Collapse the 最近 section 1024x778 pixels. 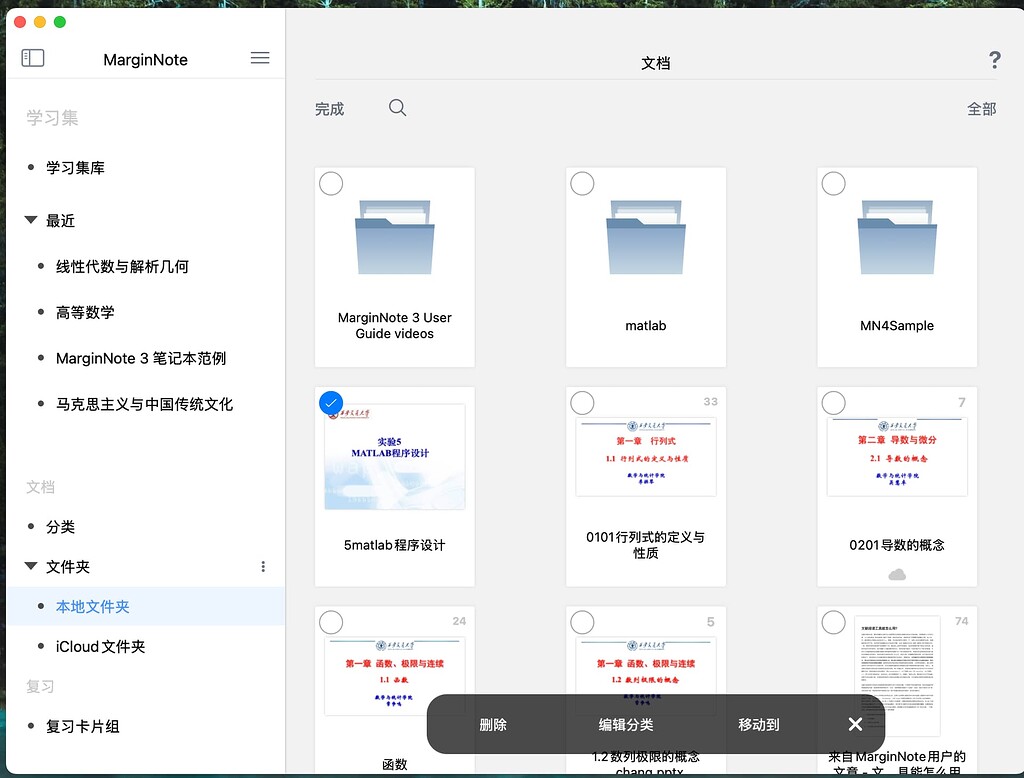(31, 220)
